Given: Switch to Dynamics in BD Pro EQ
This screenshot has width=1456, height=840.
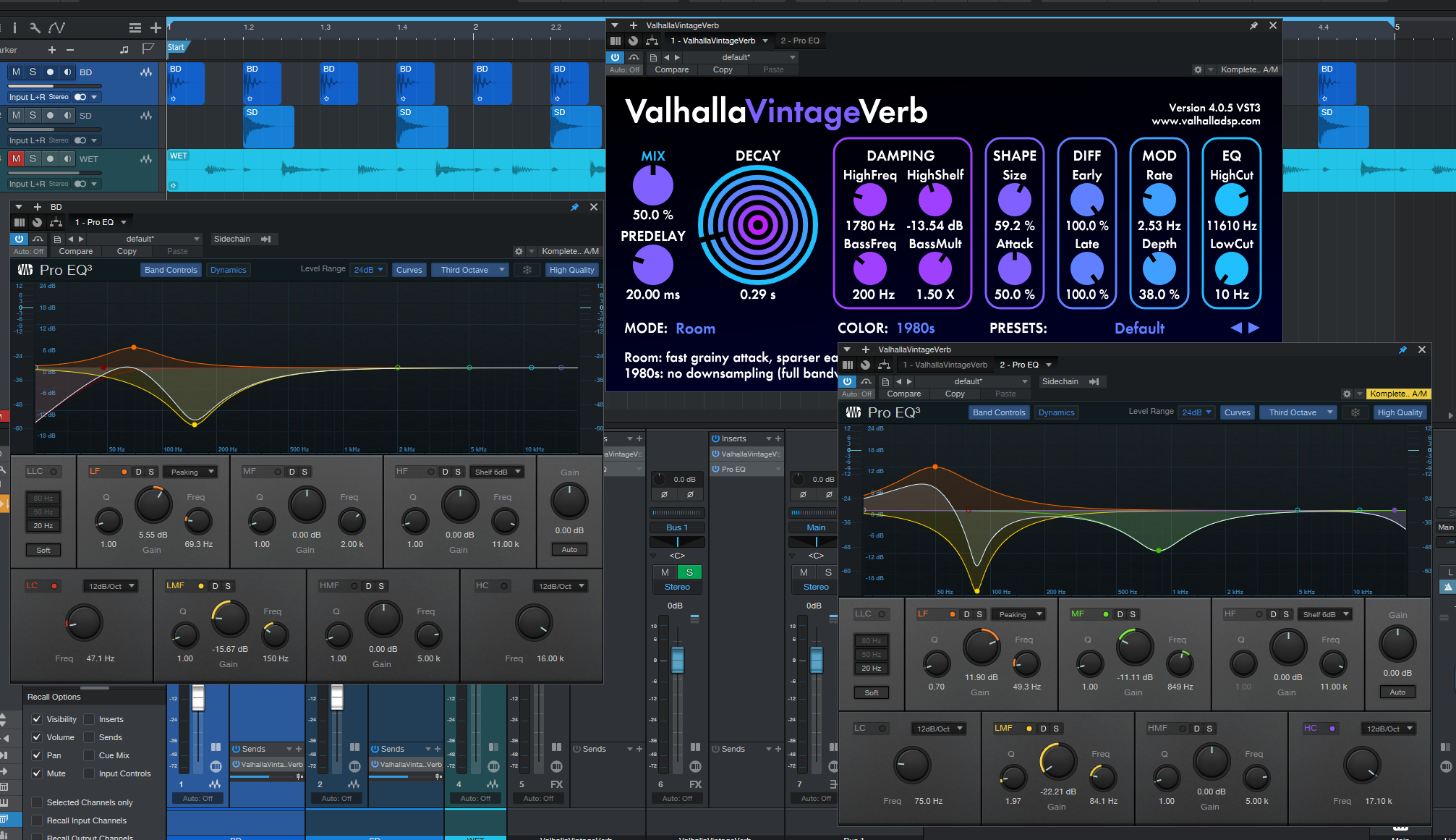Looking at the screenshot, I should pyautogui.click(x=229, y=270).
